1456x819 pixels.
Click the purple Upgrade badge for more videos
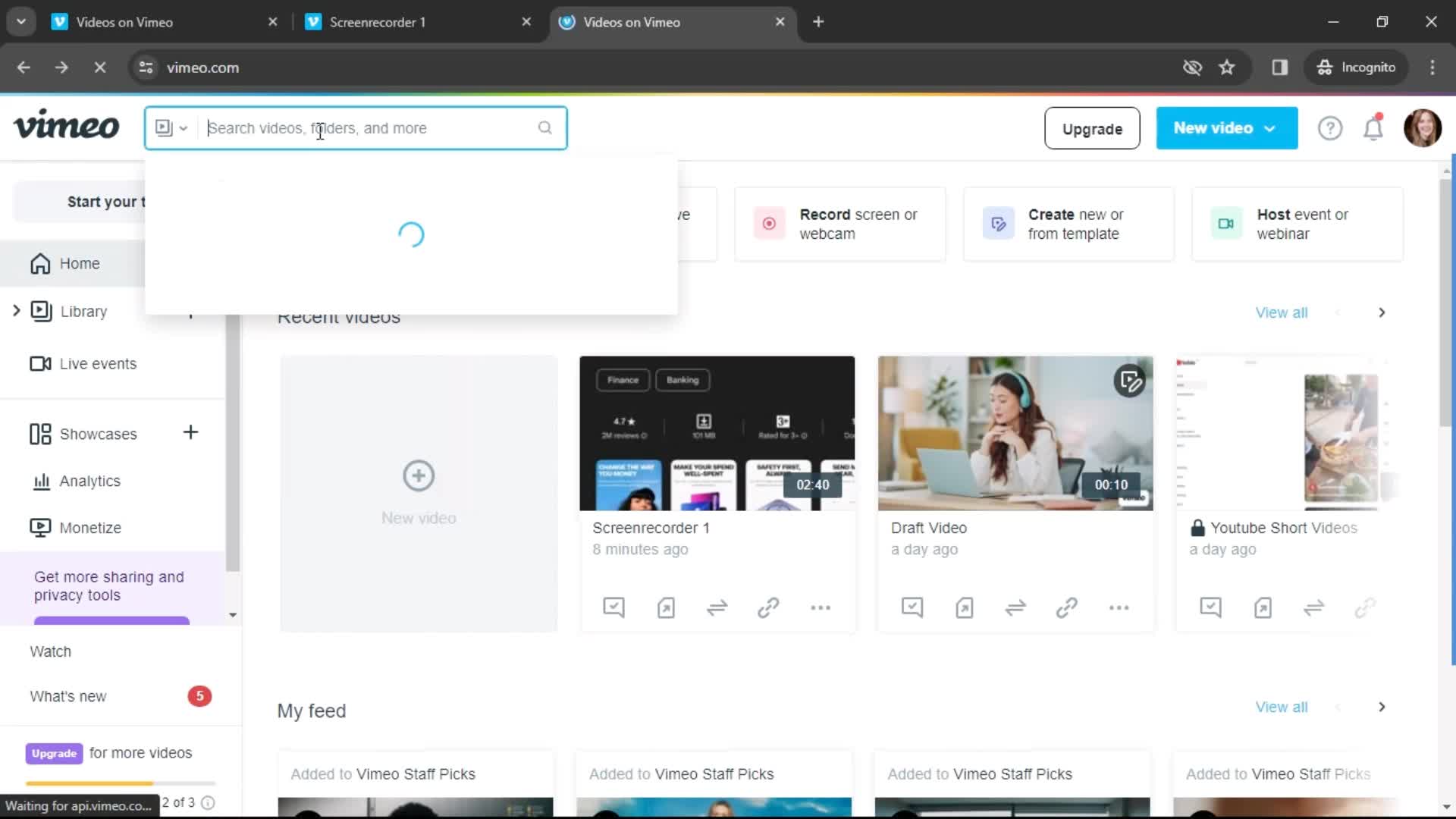pos(54,753)
